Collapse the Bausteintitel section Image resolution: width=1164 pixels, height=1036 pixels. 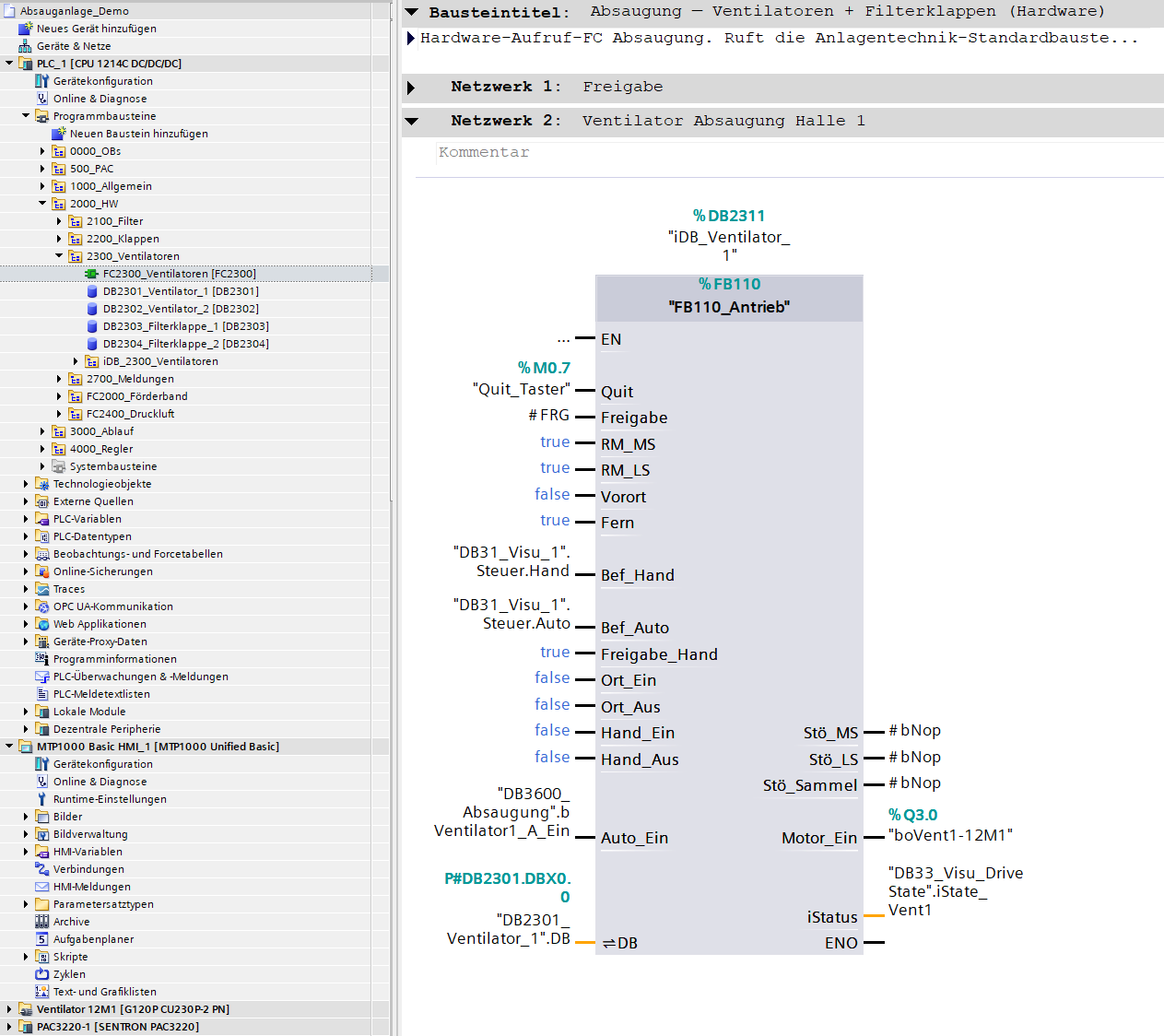412,12
